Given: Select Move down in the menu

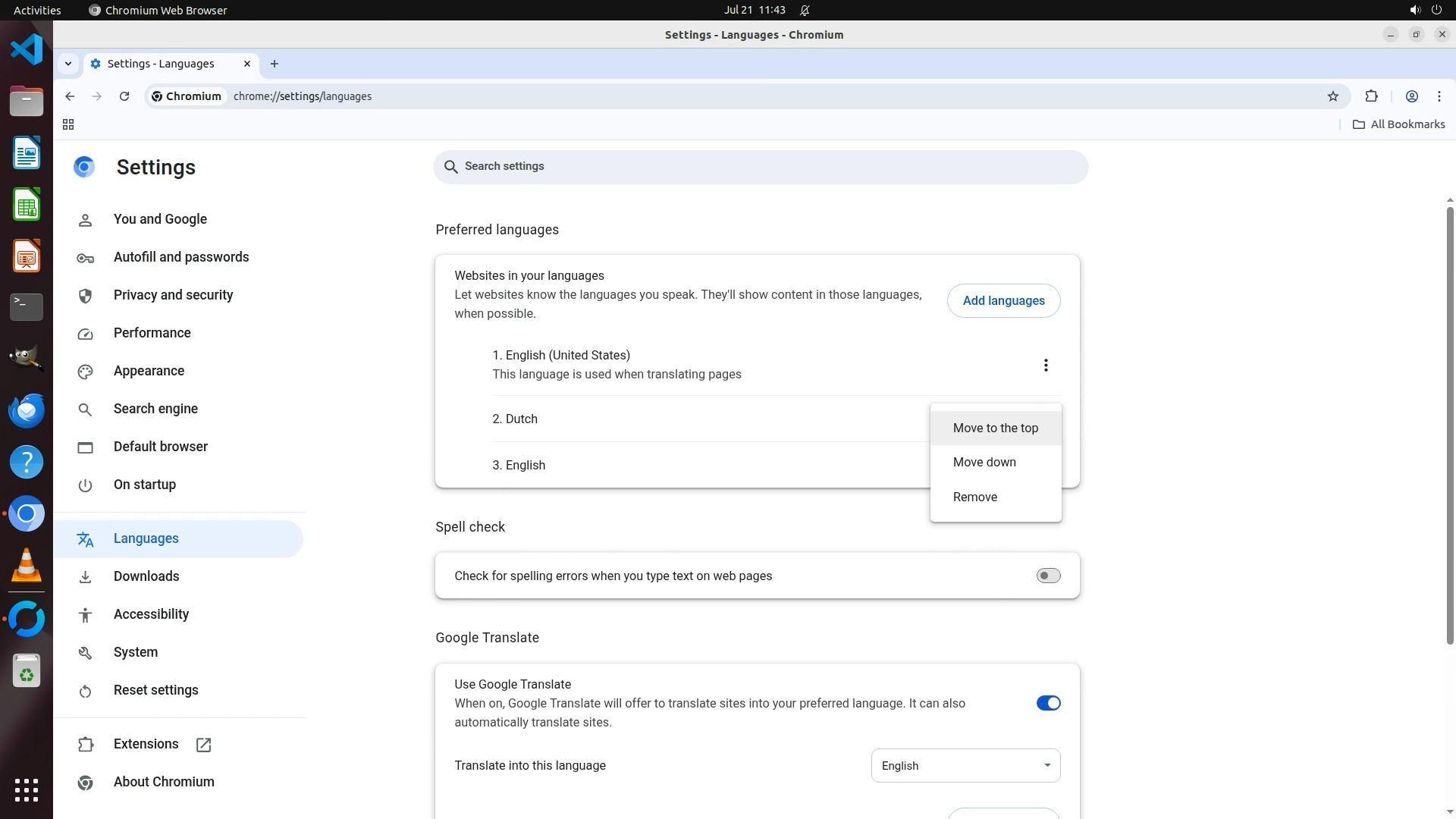Looking at the screenshot, I should click(x=984, y=462).
